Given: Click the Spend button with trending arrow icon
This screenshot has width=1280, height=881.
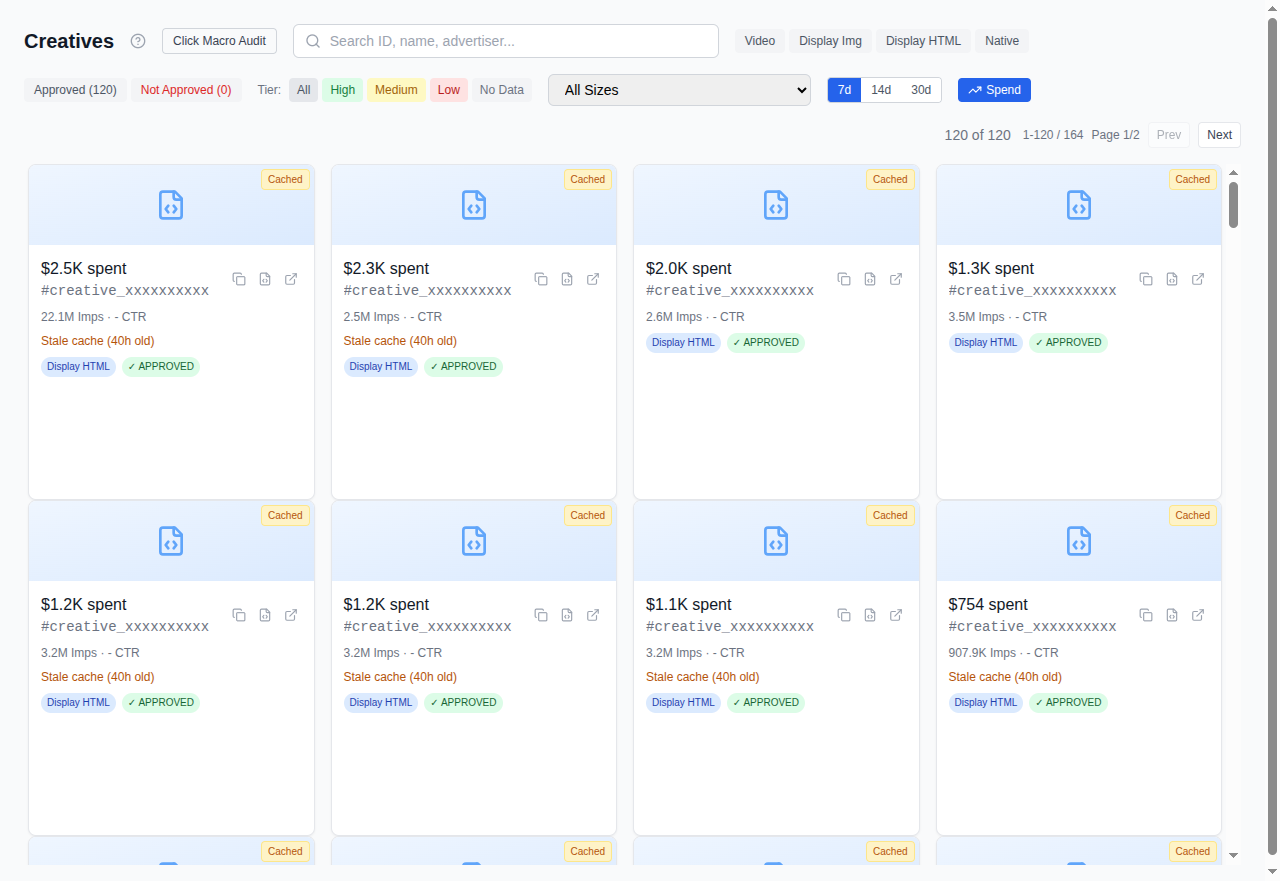Looking at the screenshot, I should point(994,90).
